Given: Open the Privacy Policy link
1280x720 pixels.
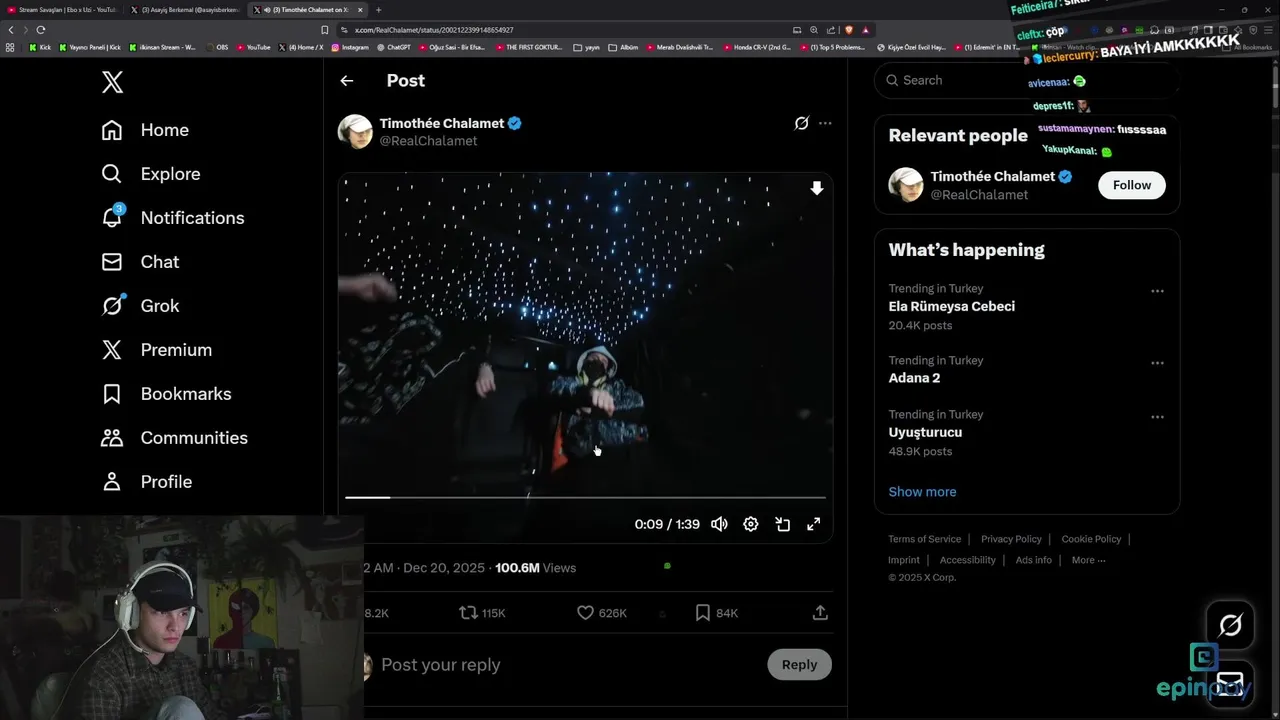Looking at the screenshot, I should tap(1011, 539).
